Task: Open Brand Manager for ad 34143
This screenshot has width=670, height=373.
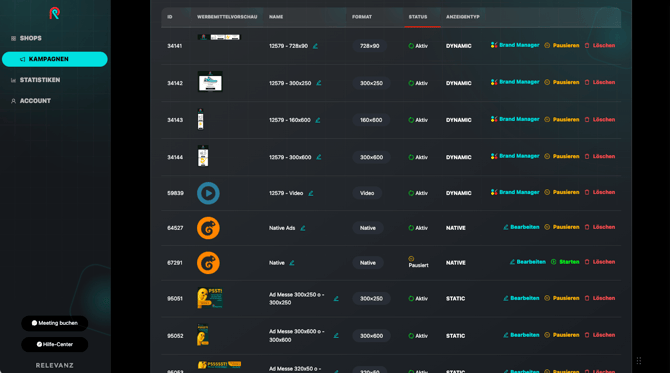Action: 515,119
